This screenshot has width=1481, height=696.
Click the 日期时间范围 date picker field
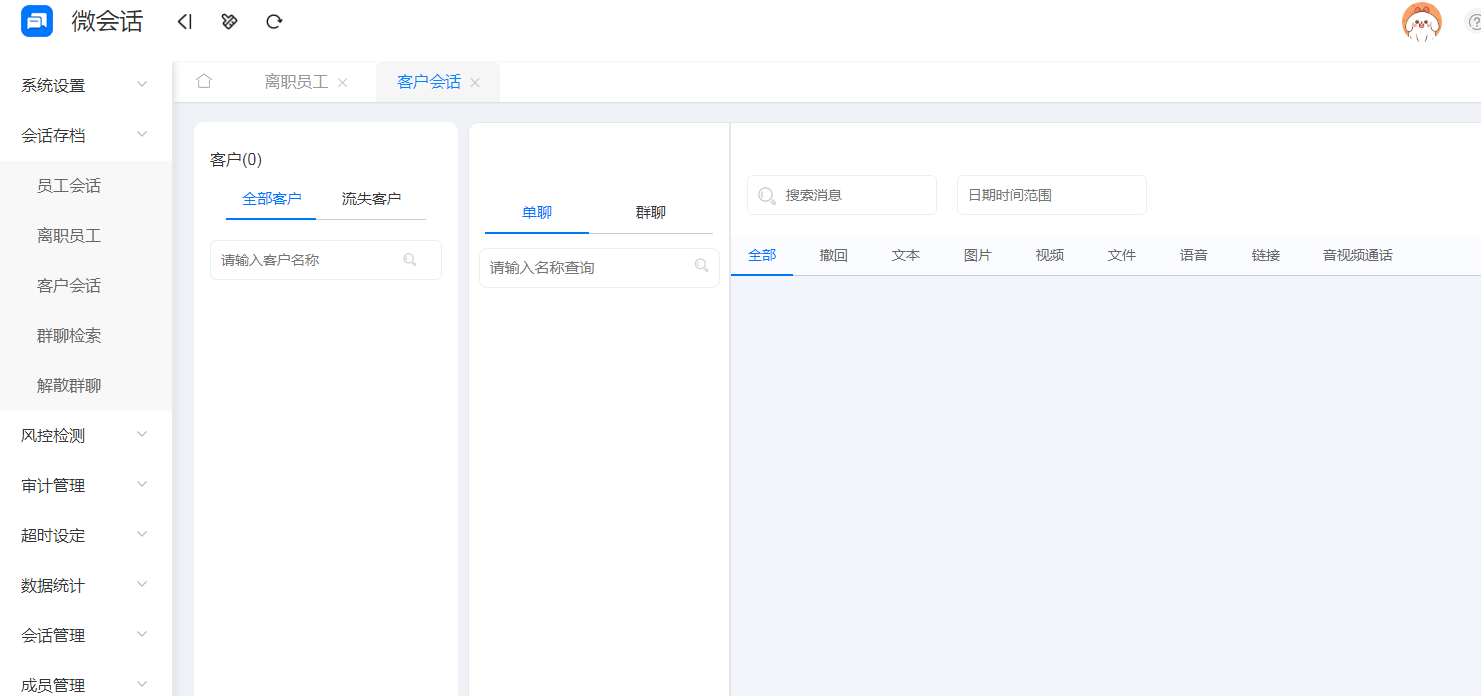click(1051, 195)
